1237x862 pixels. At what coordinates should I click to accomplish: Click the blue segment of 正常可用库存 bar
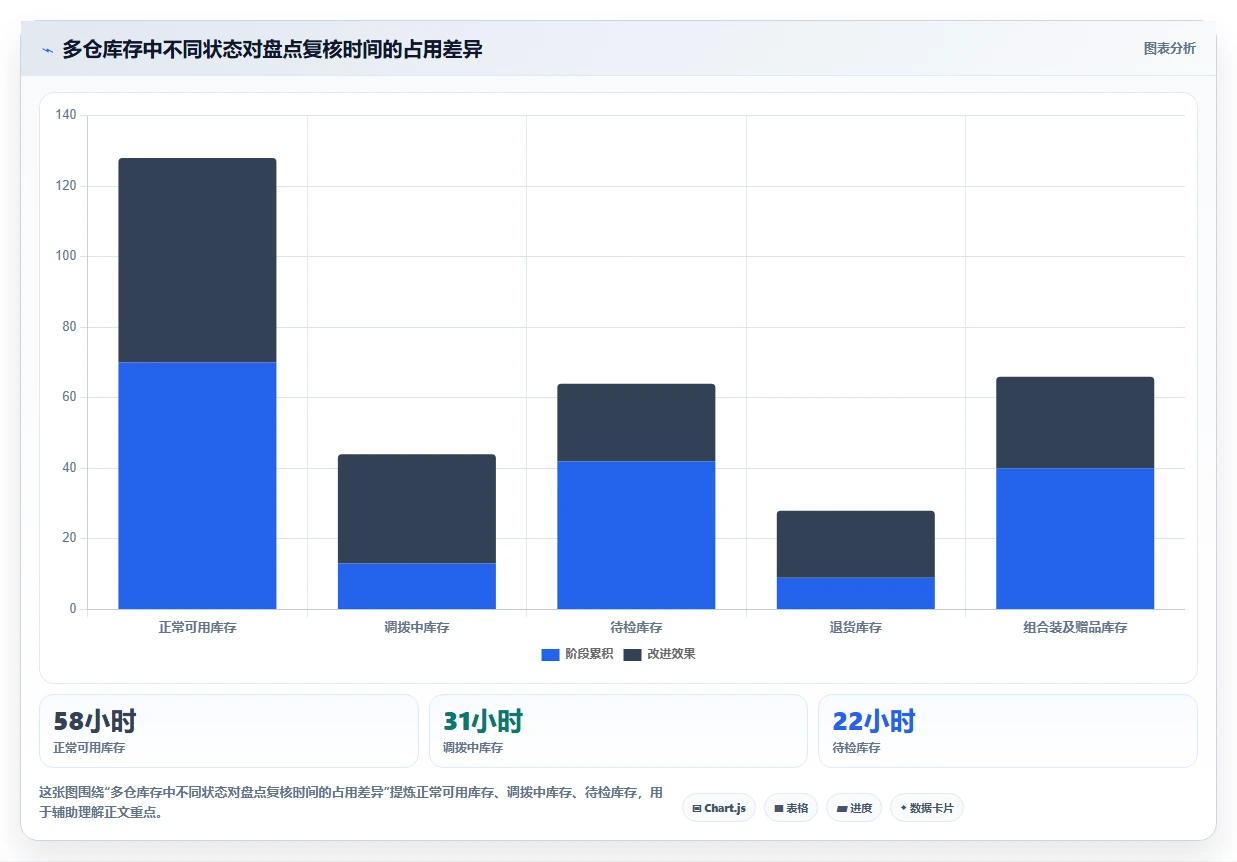pos(197,485)
